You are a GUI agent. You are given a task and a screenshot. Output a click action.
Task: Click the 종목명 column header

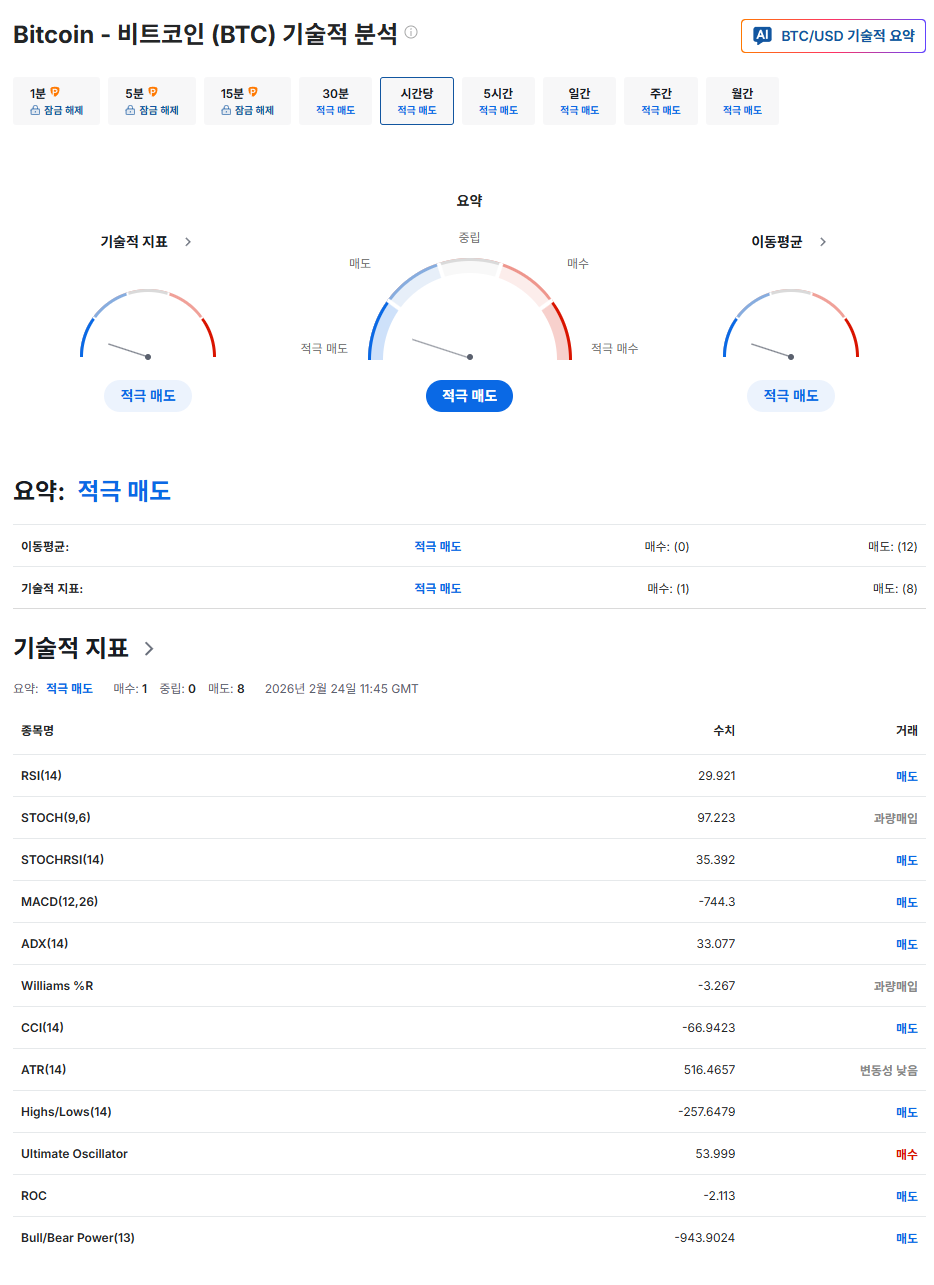click(37, 731)
